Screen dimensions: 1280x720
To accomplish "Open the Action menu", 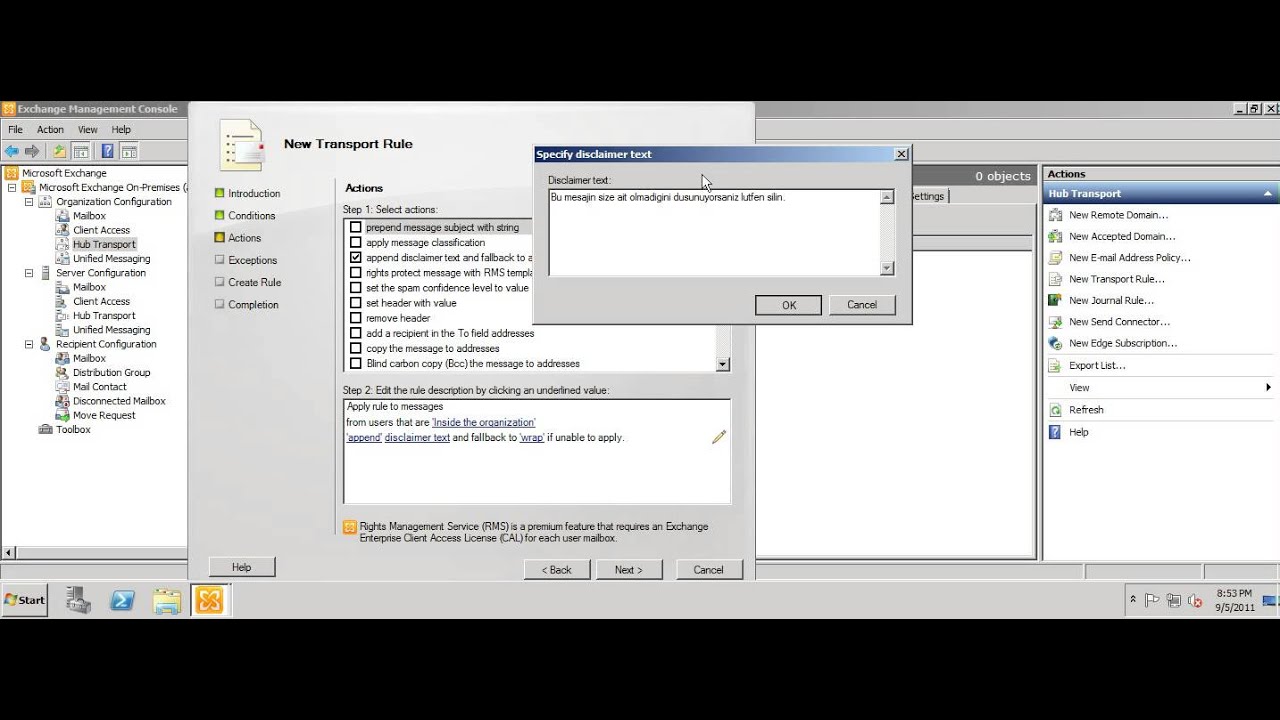I will tap(50, 129).
